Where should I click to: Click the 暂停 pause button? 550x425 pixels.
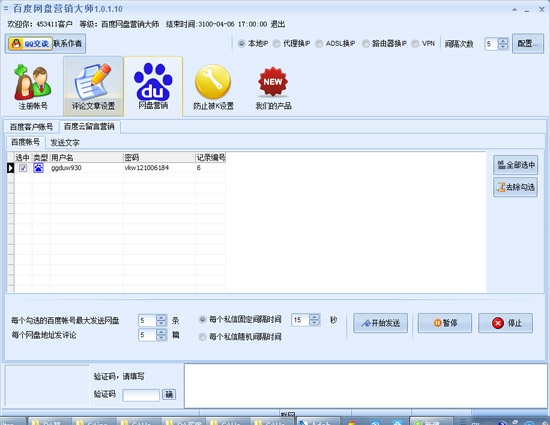click(444, 323)
